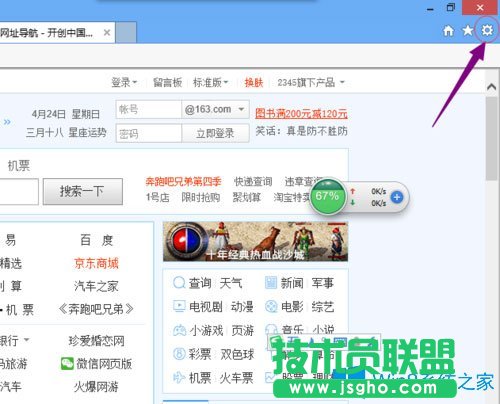Expand the 银行 bank dropdown arrow

pyautogui.click(x=26, y=340)
